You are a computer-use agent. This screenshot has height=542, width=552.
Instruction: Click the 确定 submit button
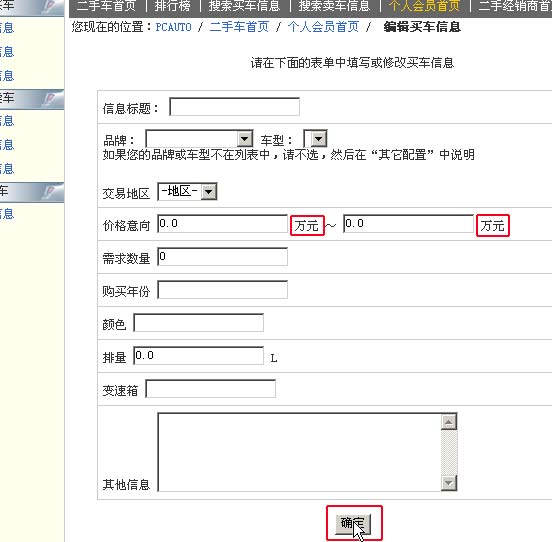click(353, 524)
